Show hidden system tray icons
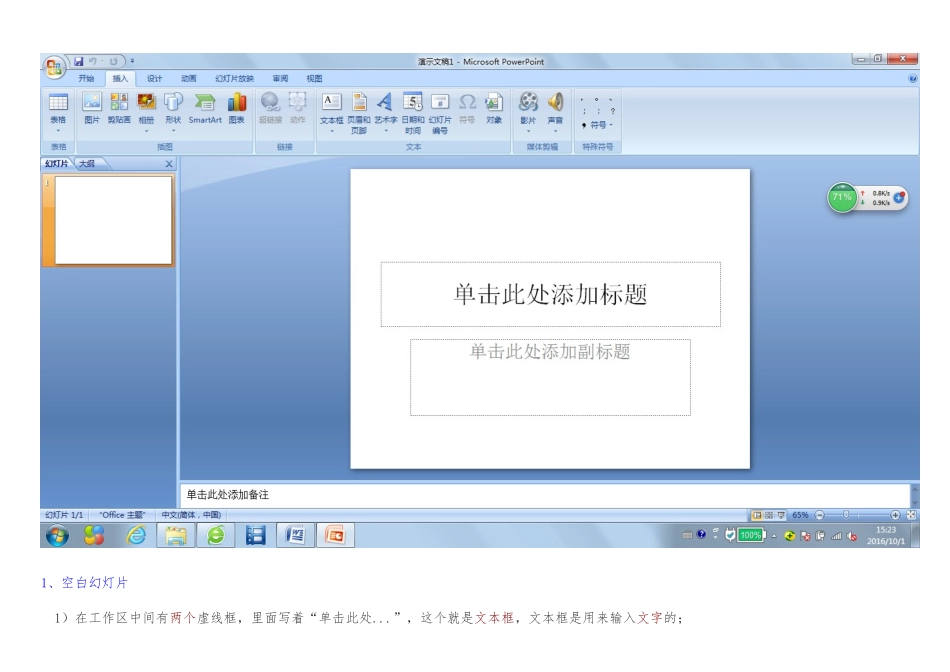Image resolution: width=950 pixels, height=672 pixels. tap(774, 536)
